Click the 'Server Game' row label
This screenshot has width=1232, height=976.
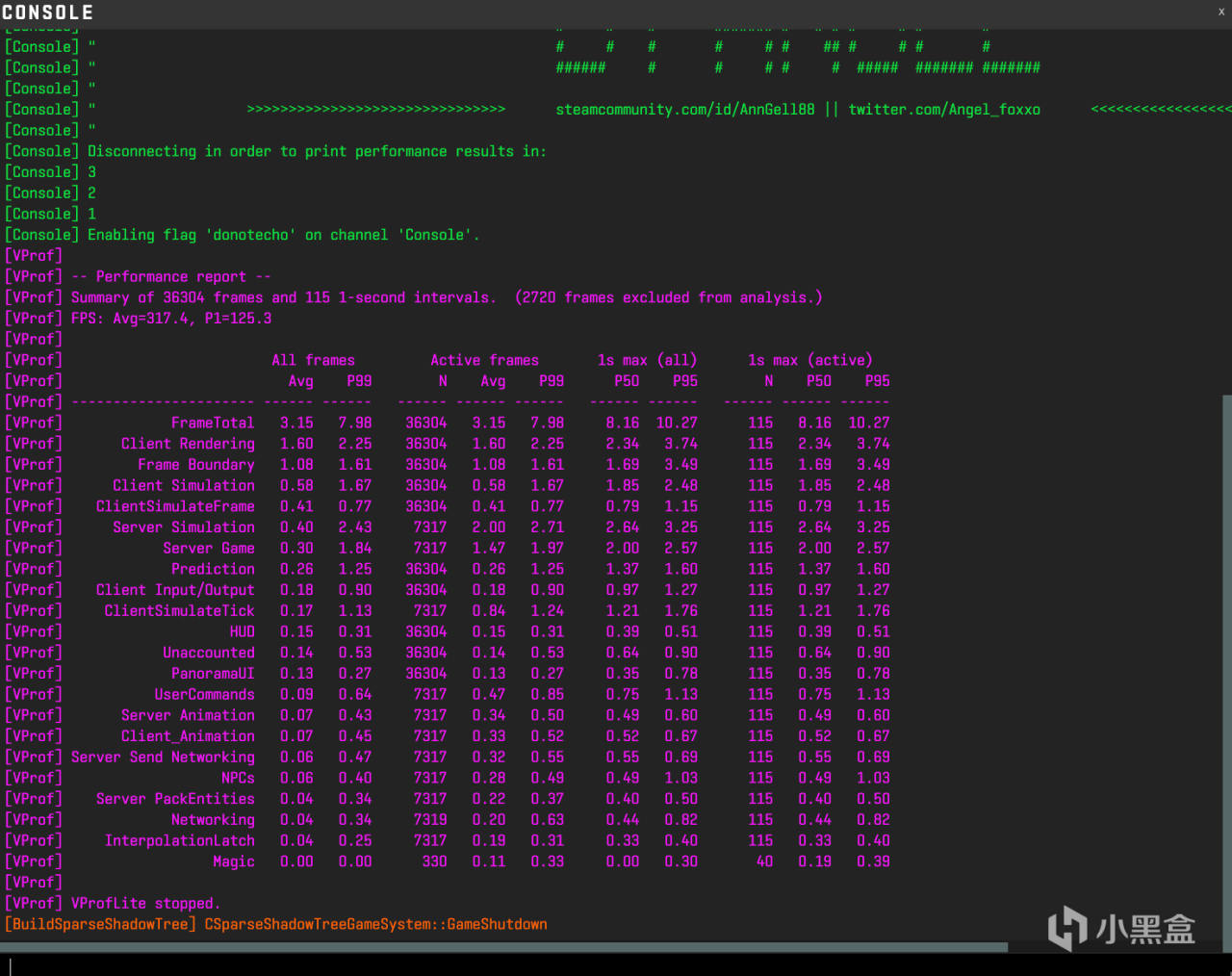pyautogui.click(x=209, y=548)
